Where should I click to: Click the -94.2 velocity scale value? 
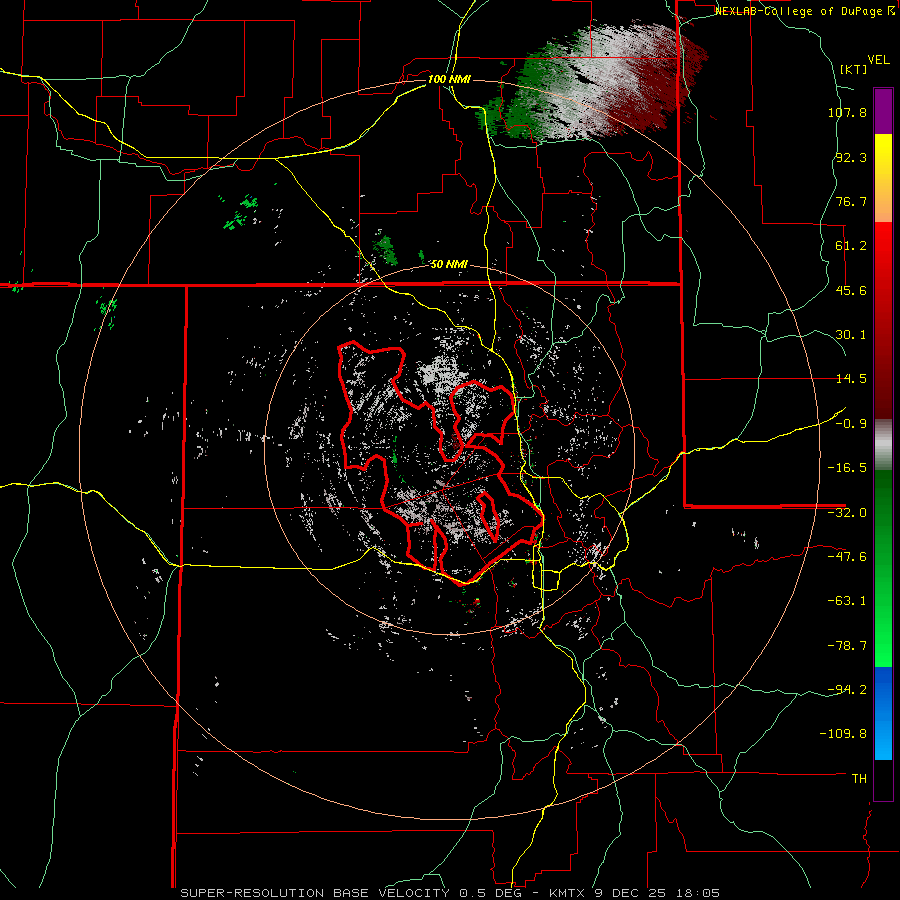click(x=847, y=689)
